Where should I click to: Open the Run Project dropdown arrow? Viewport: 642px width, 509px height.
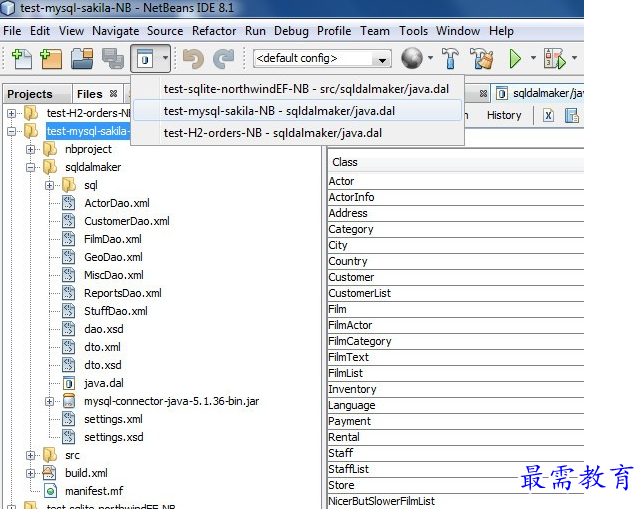click(533, 58)
